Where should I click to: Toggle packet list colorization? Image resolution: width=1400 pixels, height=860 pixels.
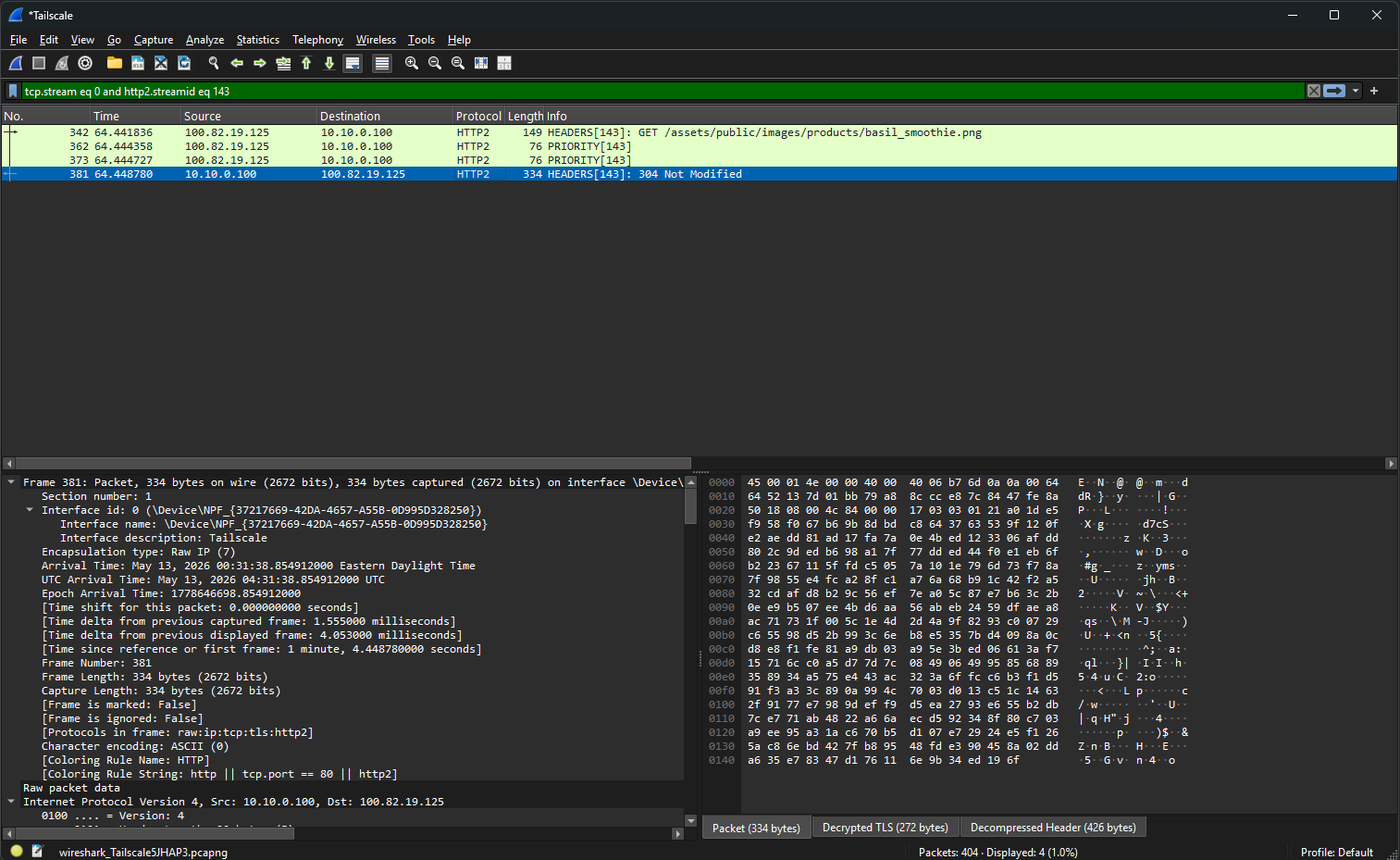[x=382, y=63]
